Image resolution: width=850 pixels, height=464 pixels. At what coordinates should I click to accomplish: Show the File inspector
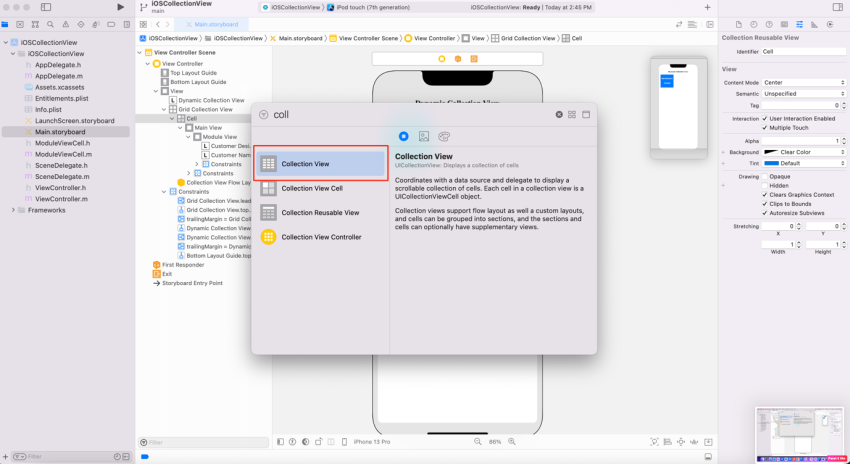click(738, 24)
